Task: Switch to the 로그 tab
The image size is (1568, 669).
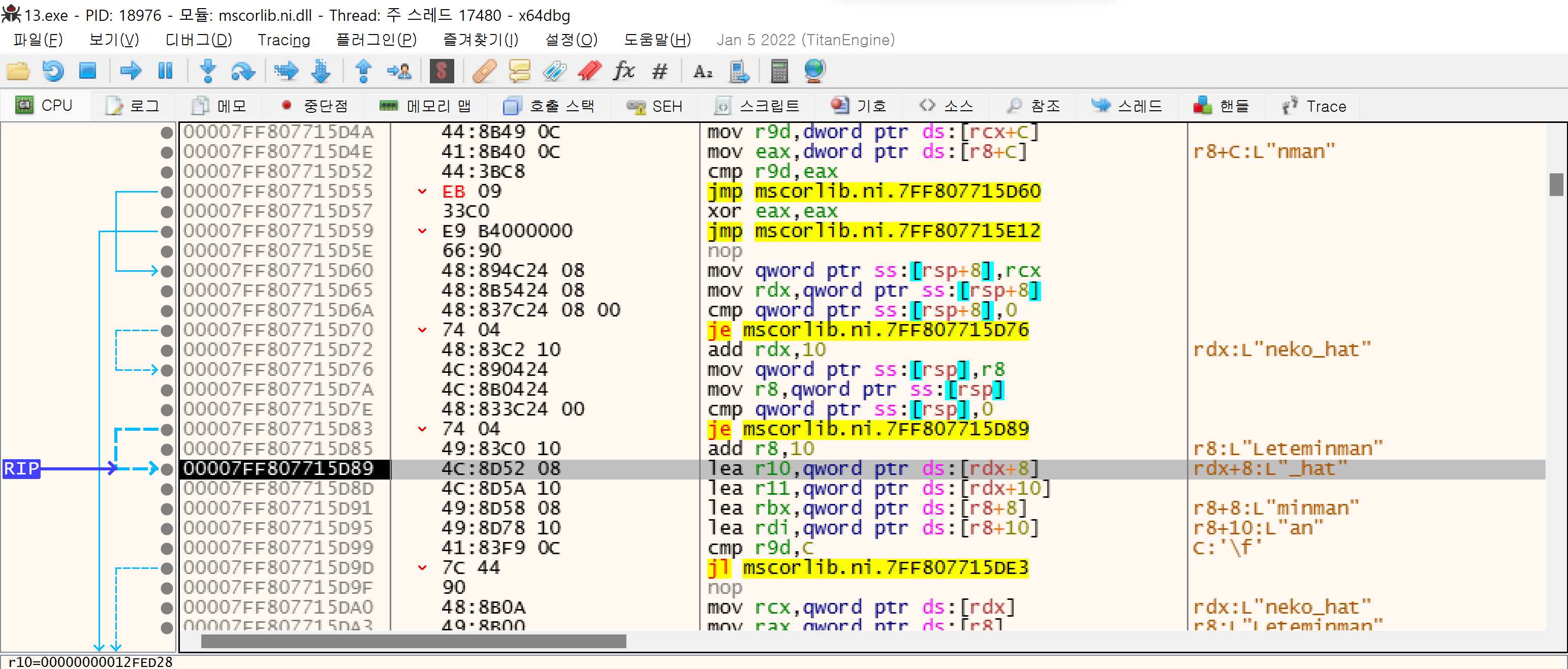Action: point(132,106)
